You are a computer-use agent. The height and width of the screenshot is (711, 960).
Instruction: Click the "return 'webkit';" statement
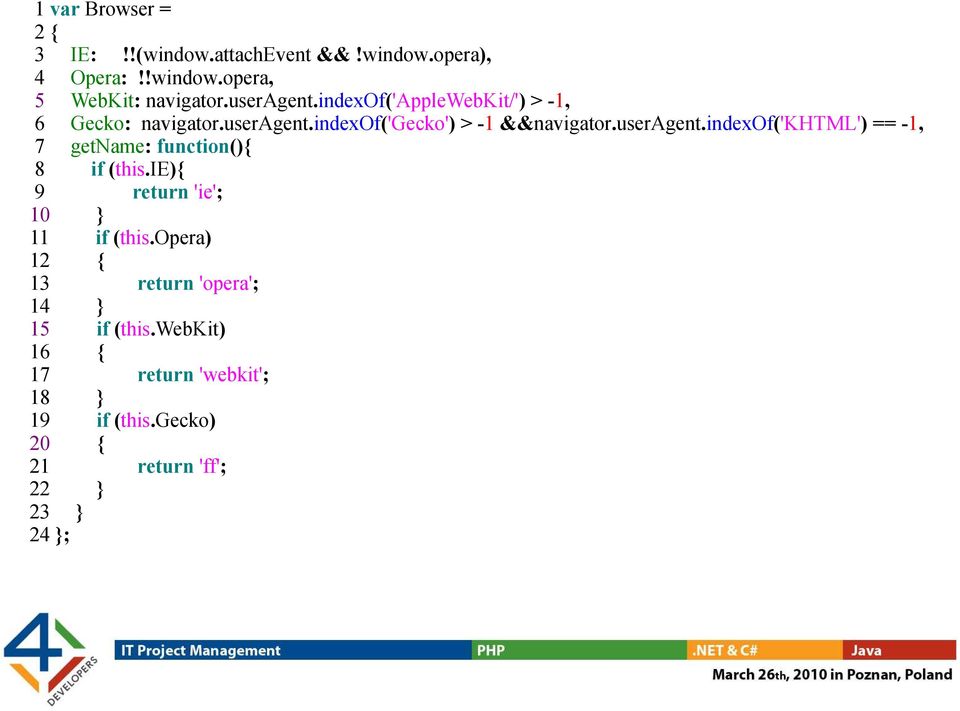pyautogui.click(x=203, y=374)
